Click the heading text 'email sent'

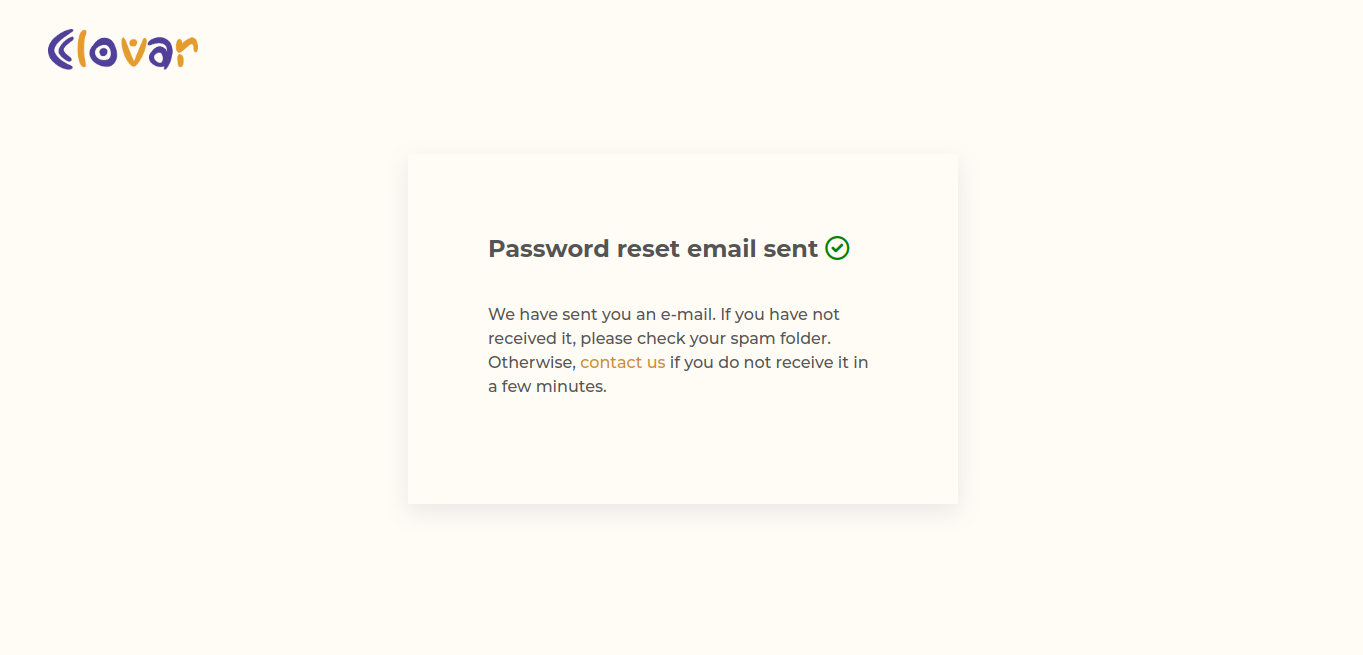[757, 248]
